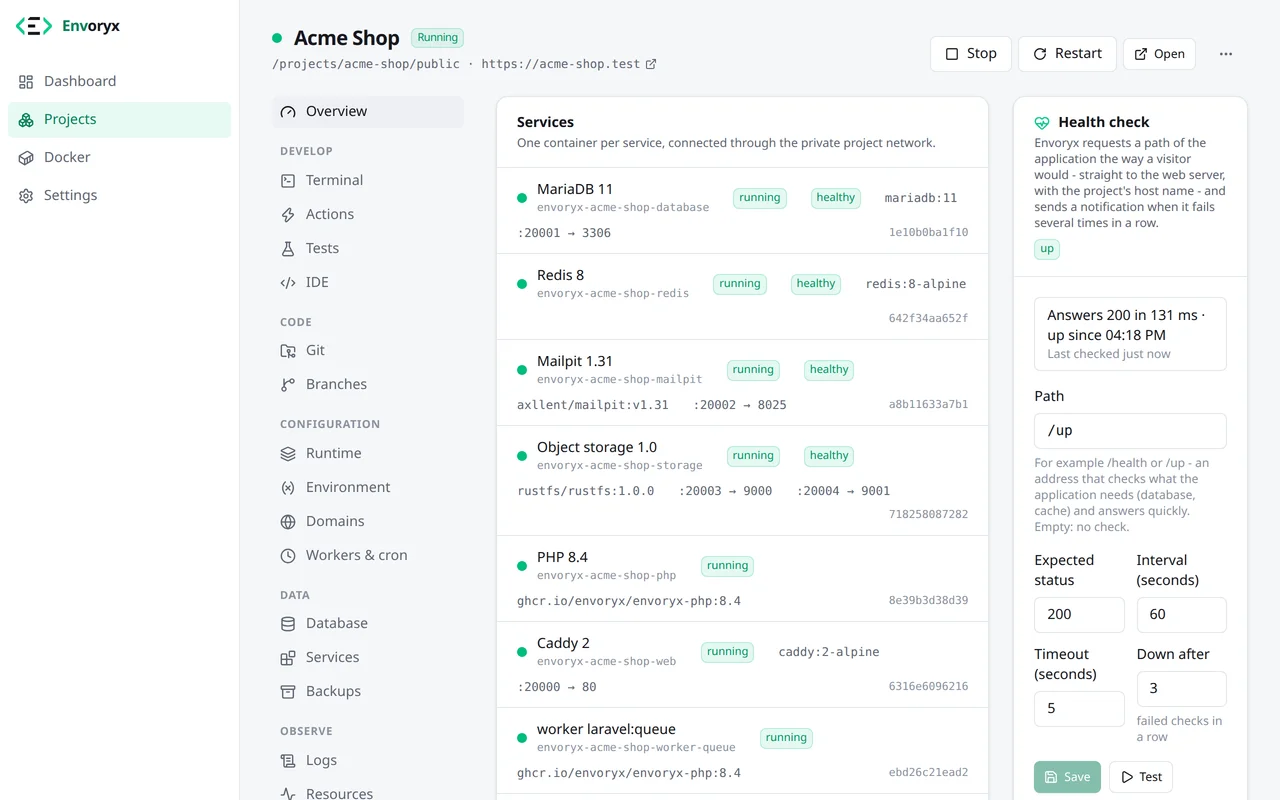Screen dimensions: 1280x800
Task: Run the health check Test button
Action: pyautogui.click(x=1141, y=777)
